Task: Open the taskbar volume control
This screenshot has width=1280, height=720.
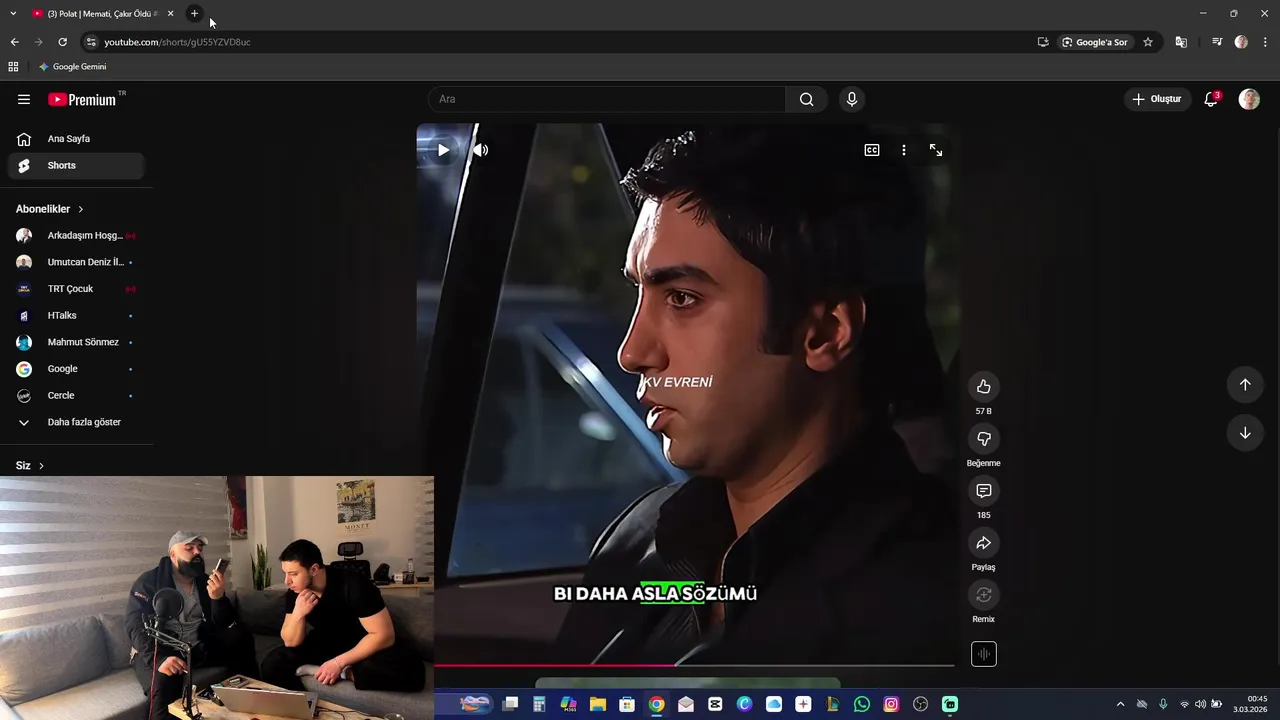Action: 1200,704
